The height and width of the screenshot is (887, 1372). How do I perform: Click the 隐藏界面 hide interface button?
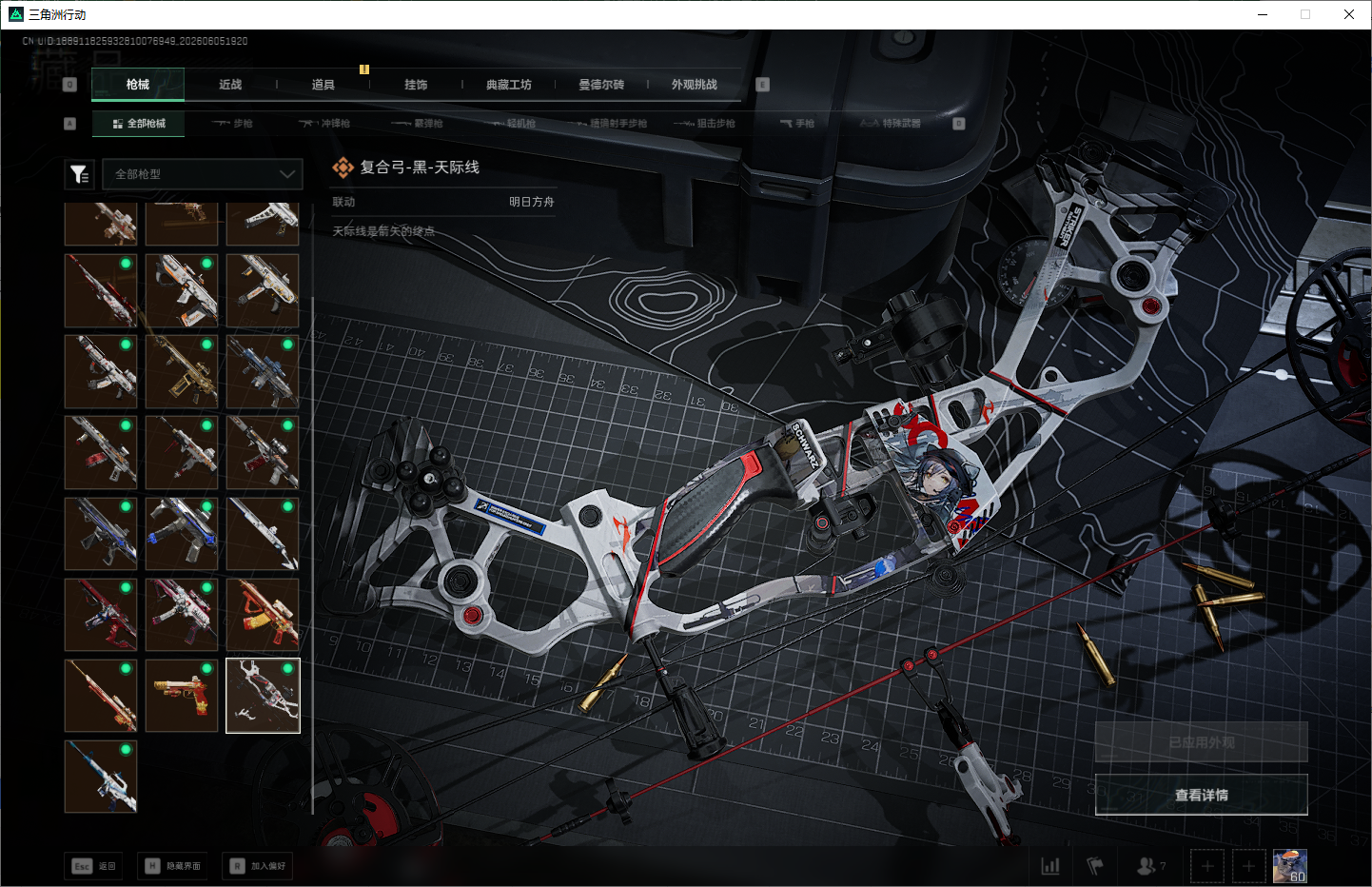tap(172, 866)
